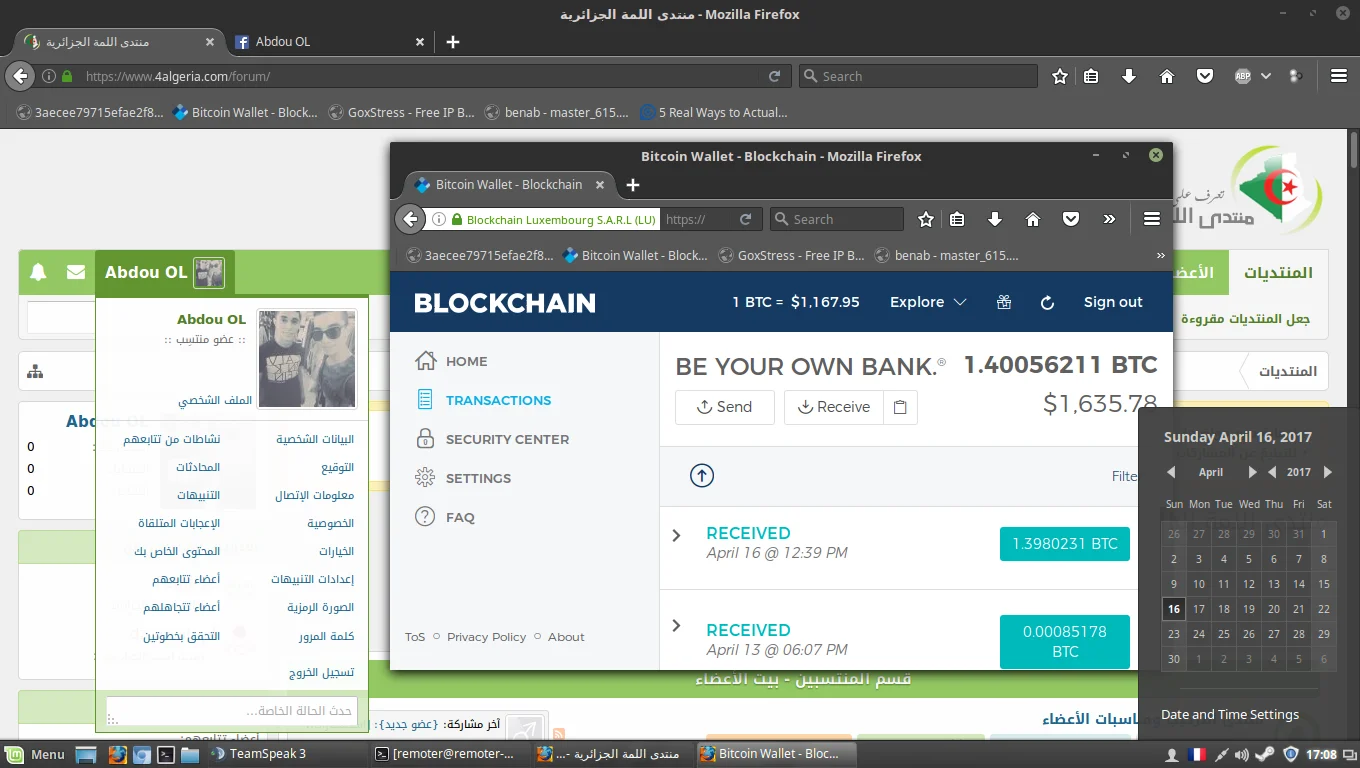Click the Blockchain refresh icon
Screen dimensions: 1360x768
pyautogui.click(x=1047, y=302)
